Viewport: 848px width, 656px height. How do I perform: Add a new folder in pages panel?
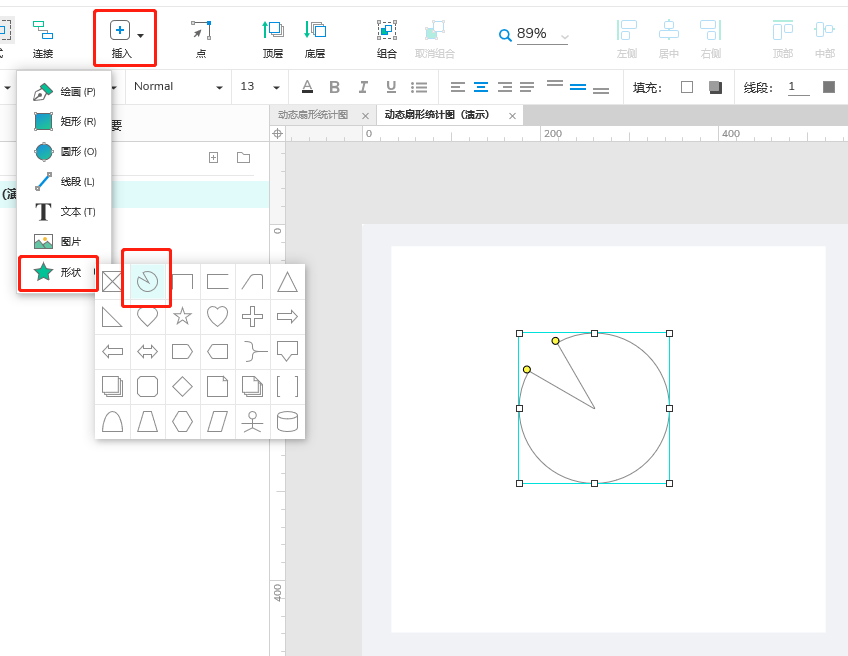click(x=243, y=157)
